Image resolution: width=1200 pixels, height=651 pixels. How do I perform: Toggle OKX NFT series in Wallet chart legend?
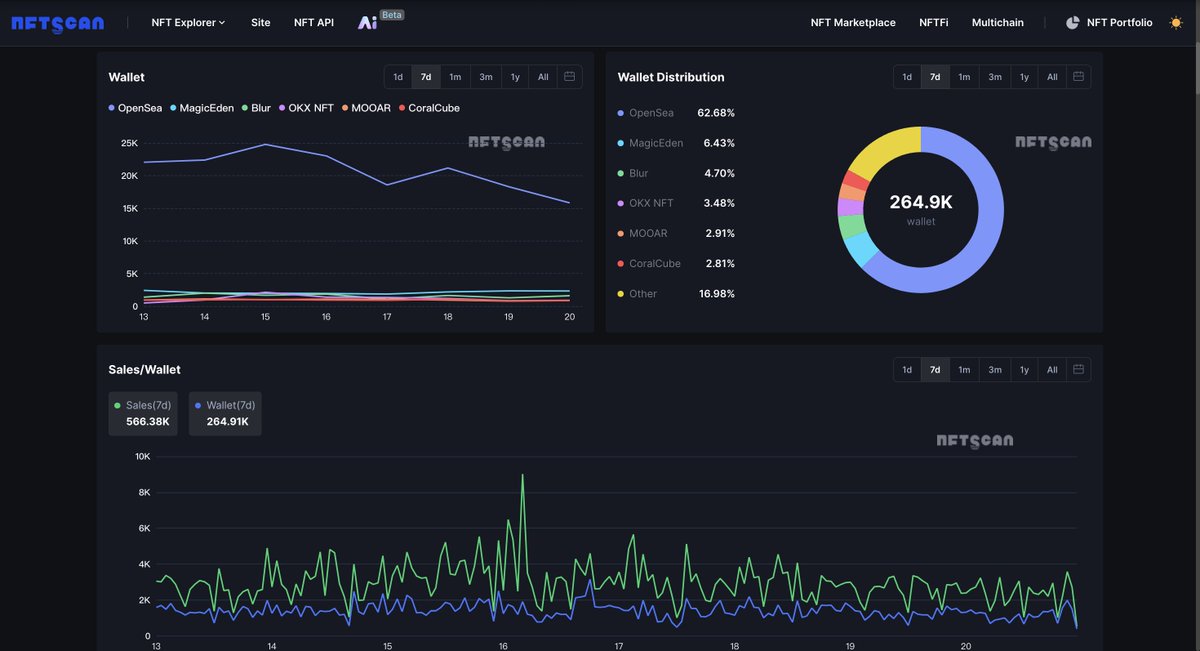306,108
